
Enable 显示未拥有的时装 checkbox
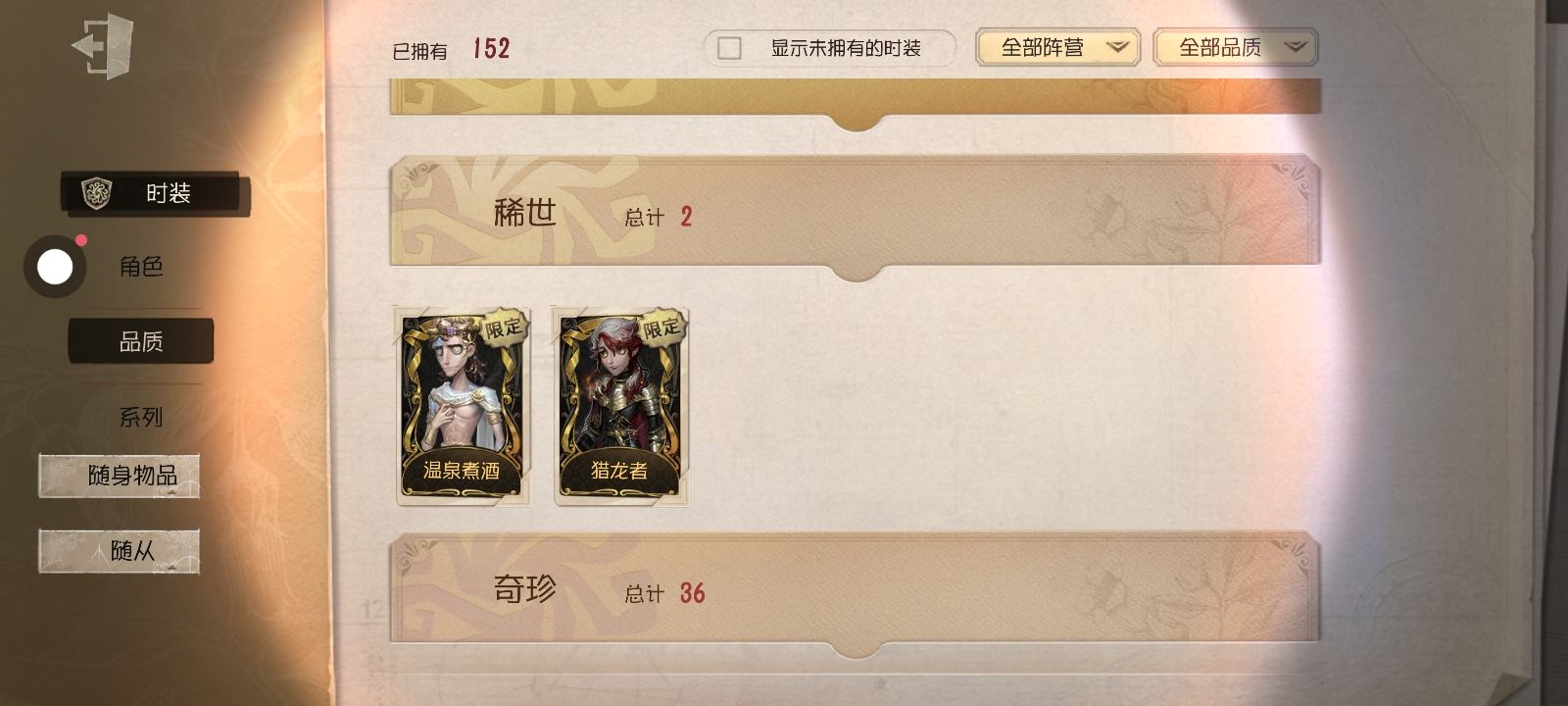pyautogui.click(x=729, y=48)
